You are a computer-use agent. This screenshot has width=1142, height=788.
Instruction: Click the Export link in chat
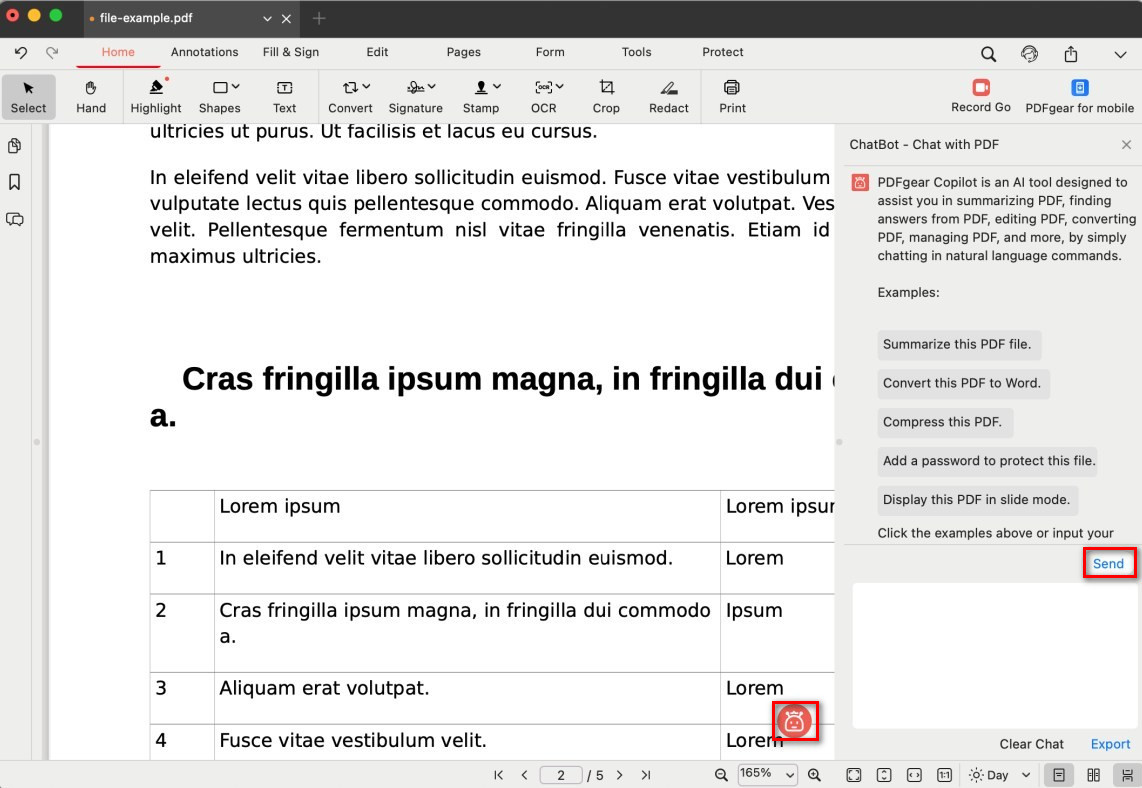[1110, 744]
